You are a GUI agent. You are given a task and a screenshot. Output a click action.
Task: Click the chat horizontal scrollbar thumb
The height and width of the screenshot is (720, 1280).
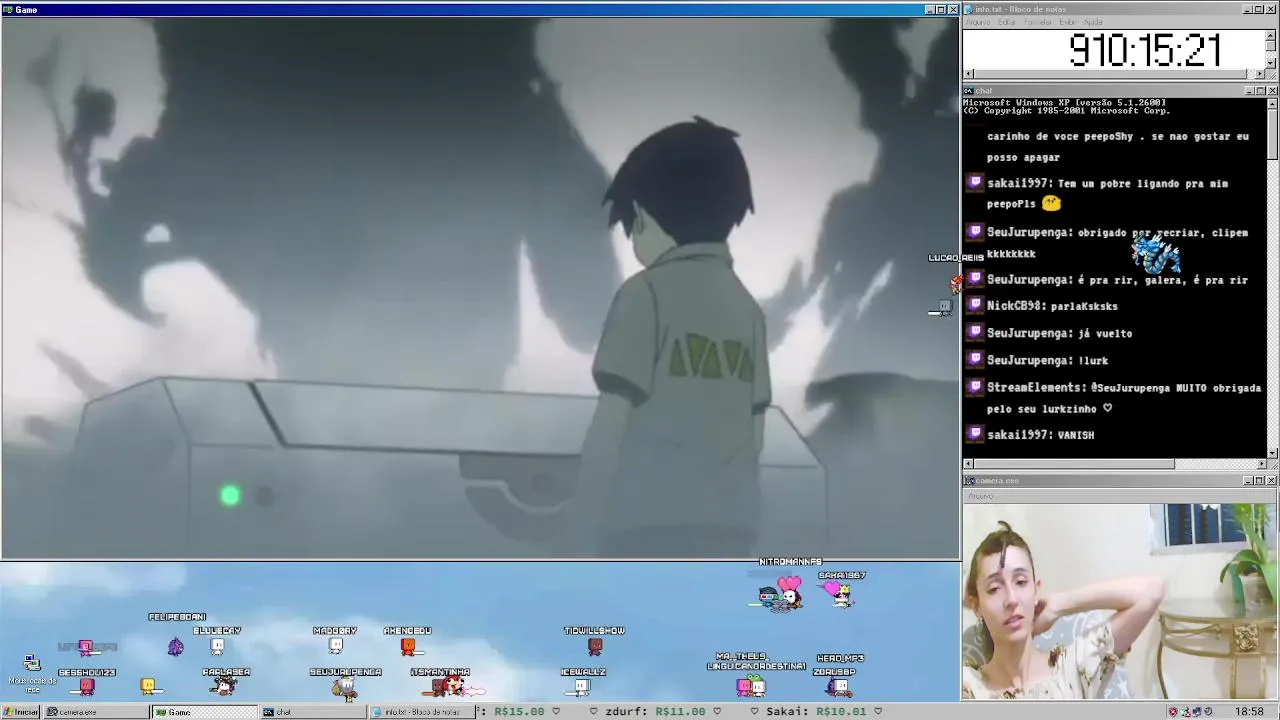coord(1074,464)
